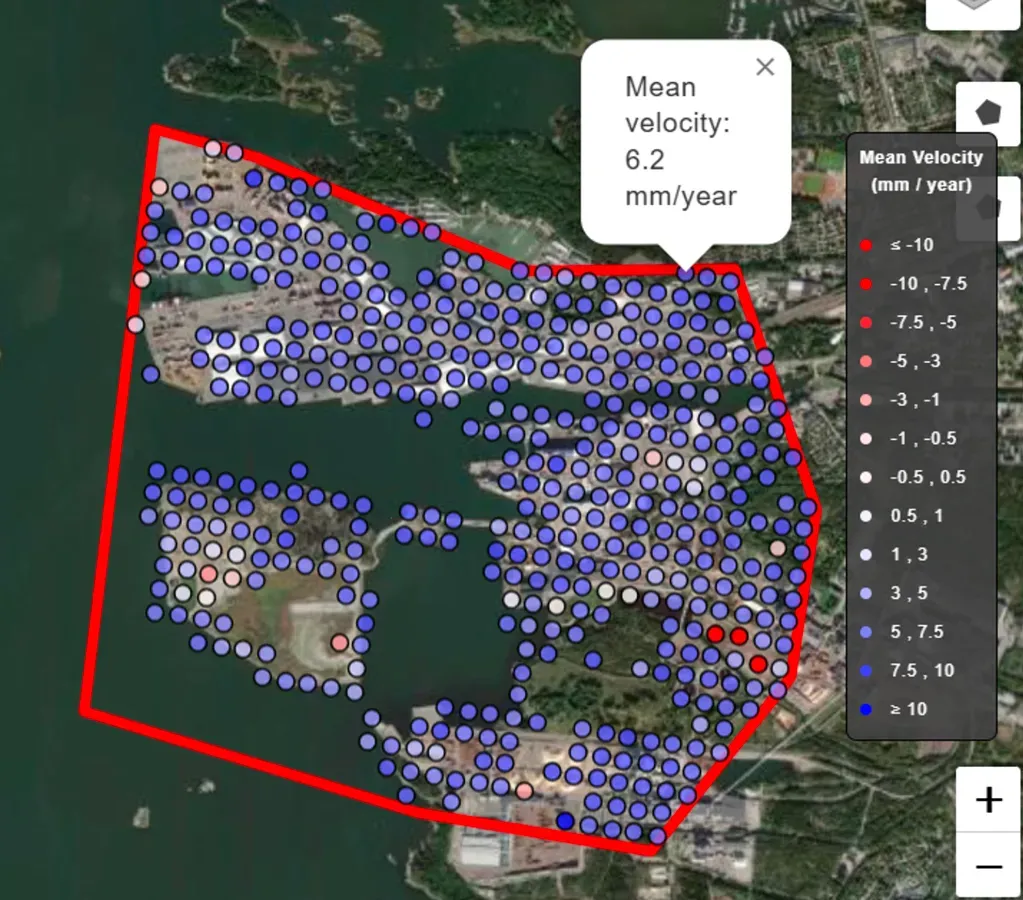Select the '-7.5 , -5' legend label
The image size is (1023, 900).
coord(923,322)
